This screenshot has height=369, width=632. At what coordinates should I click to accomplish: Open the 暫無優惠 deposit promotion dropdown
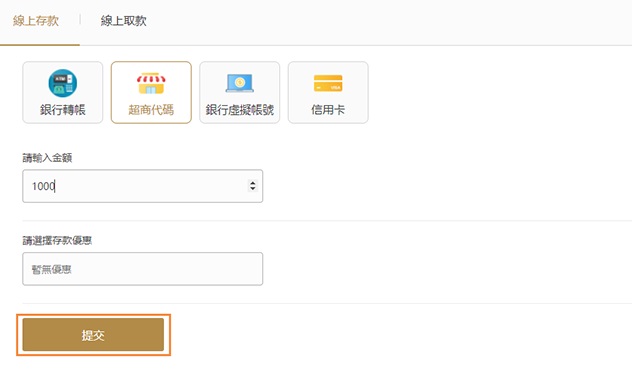(x=143, y=269)
